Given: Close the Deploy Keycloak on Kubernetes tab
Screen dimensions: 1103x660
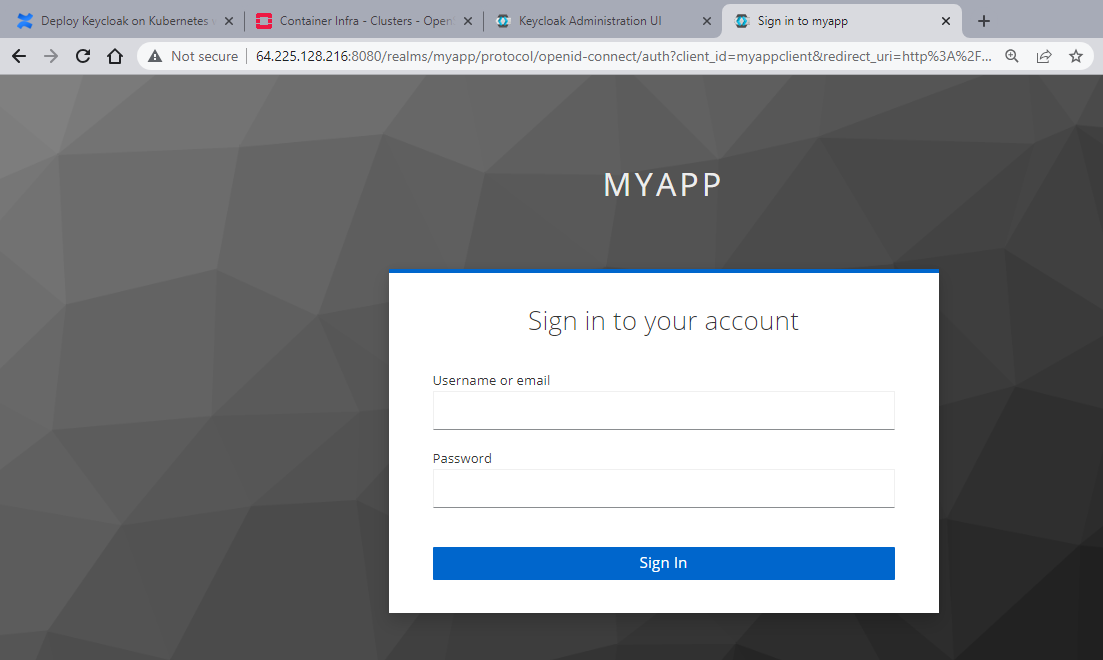Looking at the screenshot, I should (x=229, y=21).
